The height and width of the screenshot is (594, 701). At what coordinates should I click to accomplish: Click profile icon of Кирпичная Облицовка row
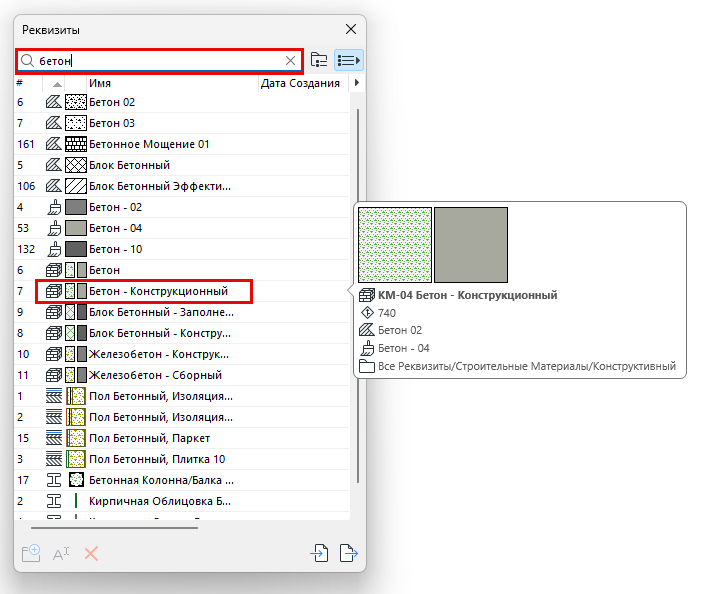tap(54, 501)
